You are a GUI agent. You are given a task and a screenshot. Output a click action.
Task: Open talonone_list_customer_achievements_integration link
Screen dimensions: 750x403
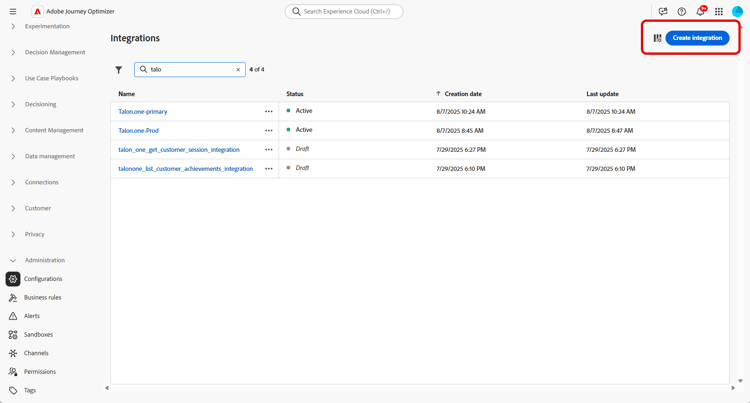(186, 169)
